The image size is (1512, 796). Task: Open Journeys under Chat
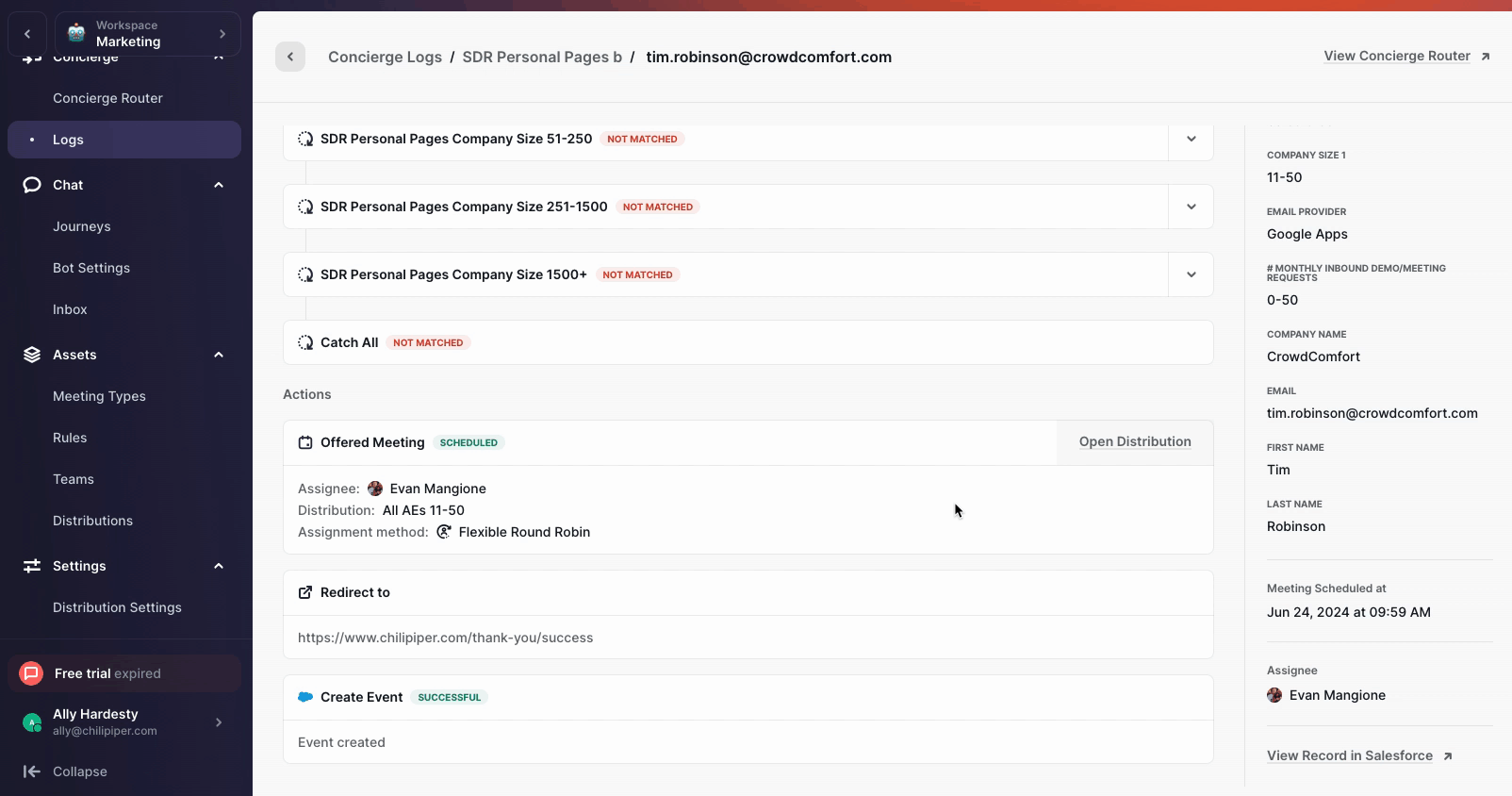[82, 226]
